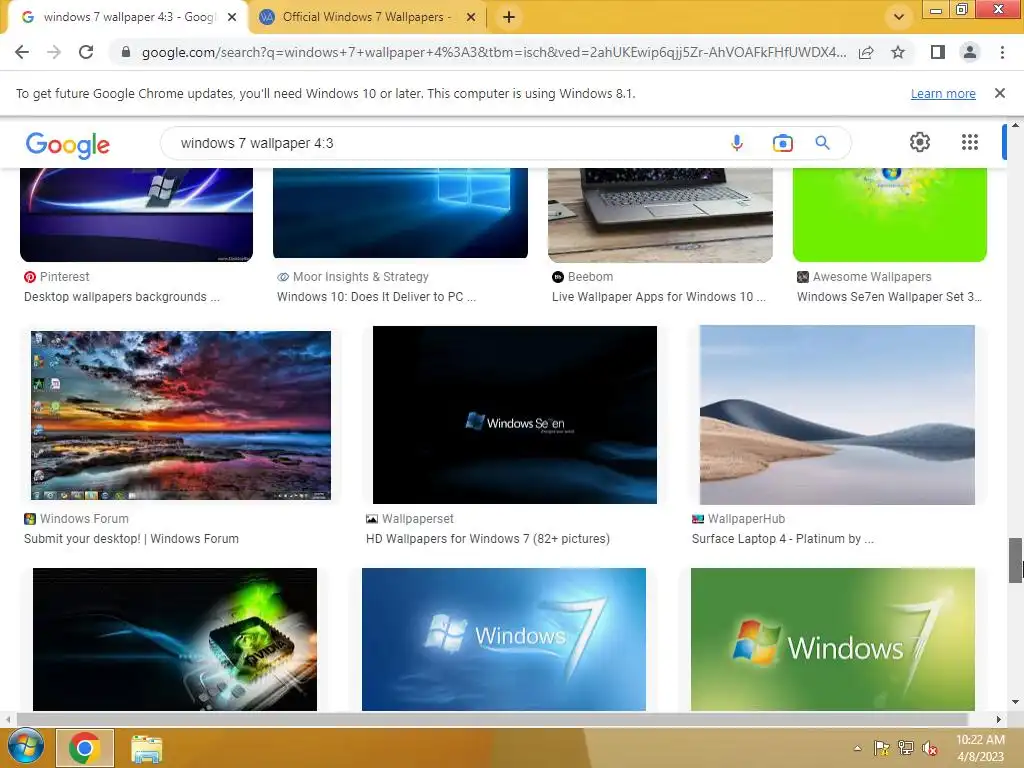Select the sand dunes lake thumbnail

pos(837,415)
